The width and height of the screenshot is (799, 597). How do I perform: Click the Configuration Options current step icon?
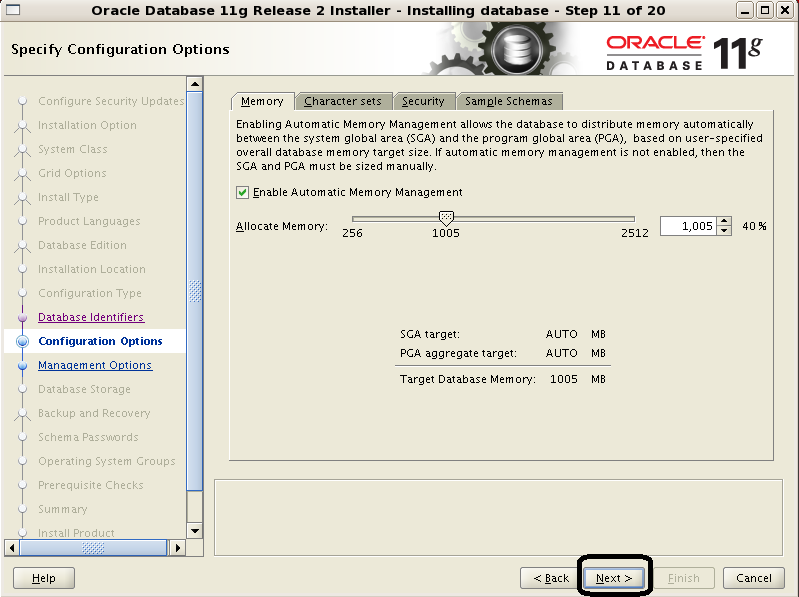[22, 342]
